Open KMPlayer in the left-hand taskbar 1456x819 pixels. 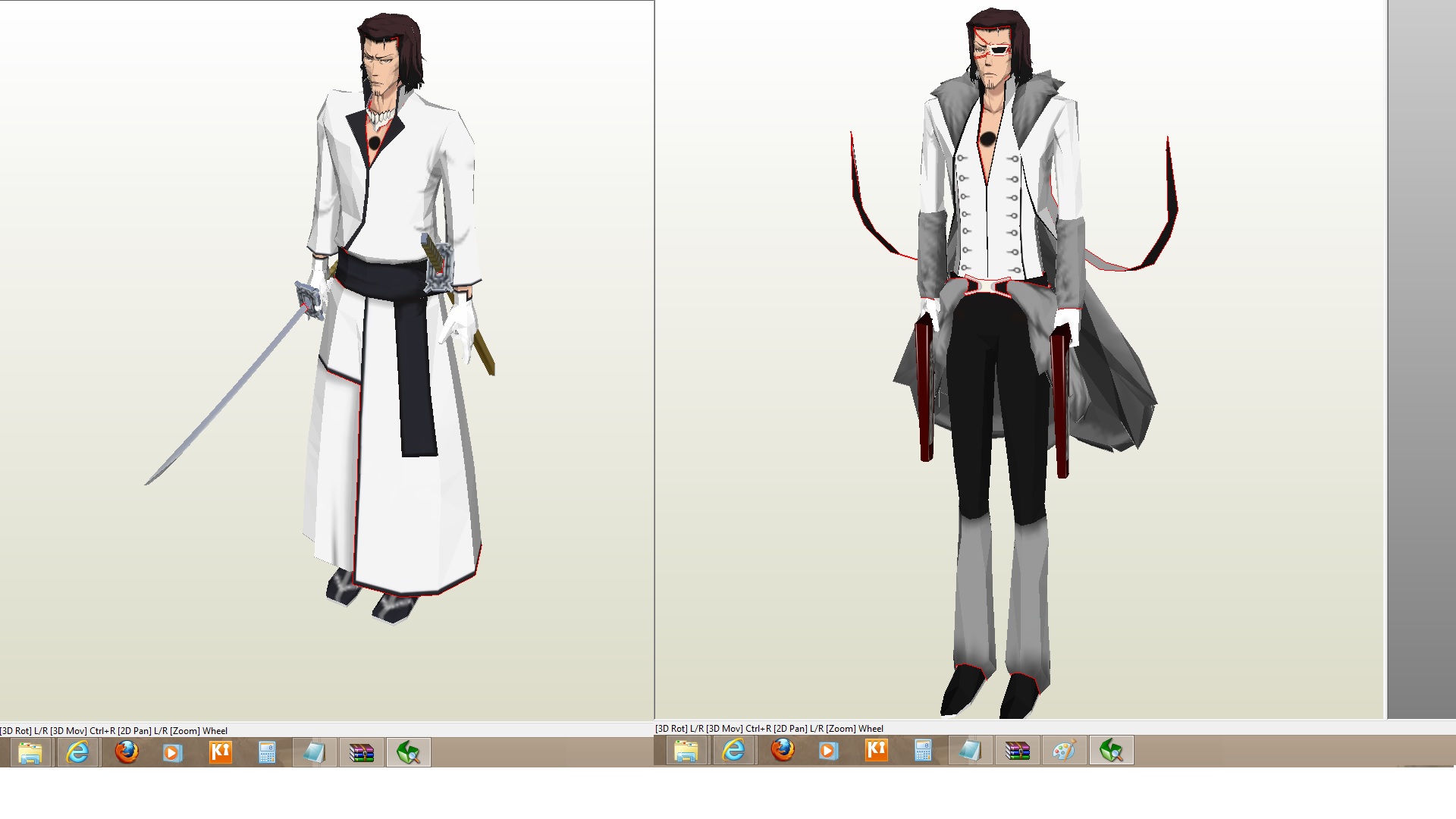click(x=220, y=753)
